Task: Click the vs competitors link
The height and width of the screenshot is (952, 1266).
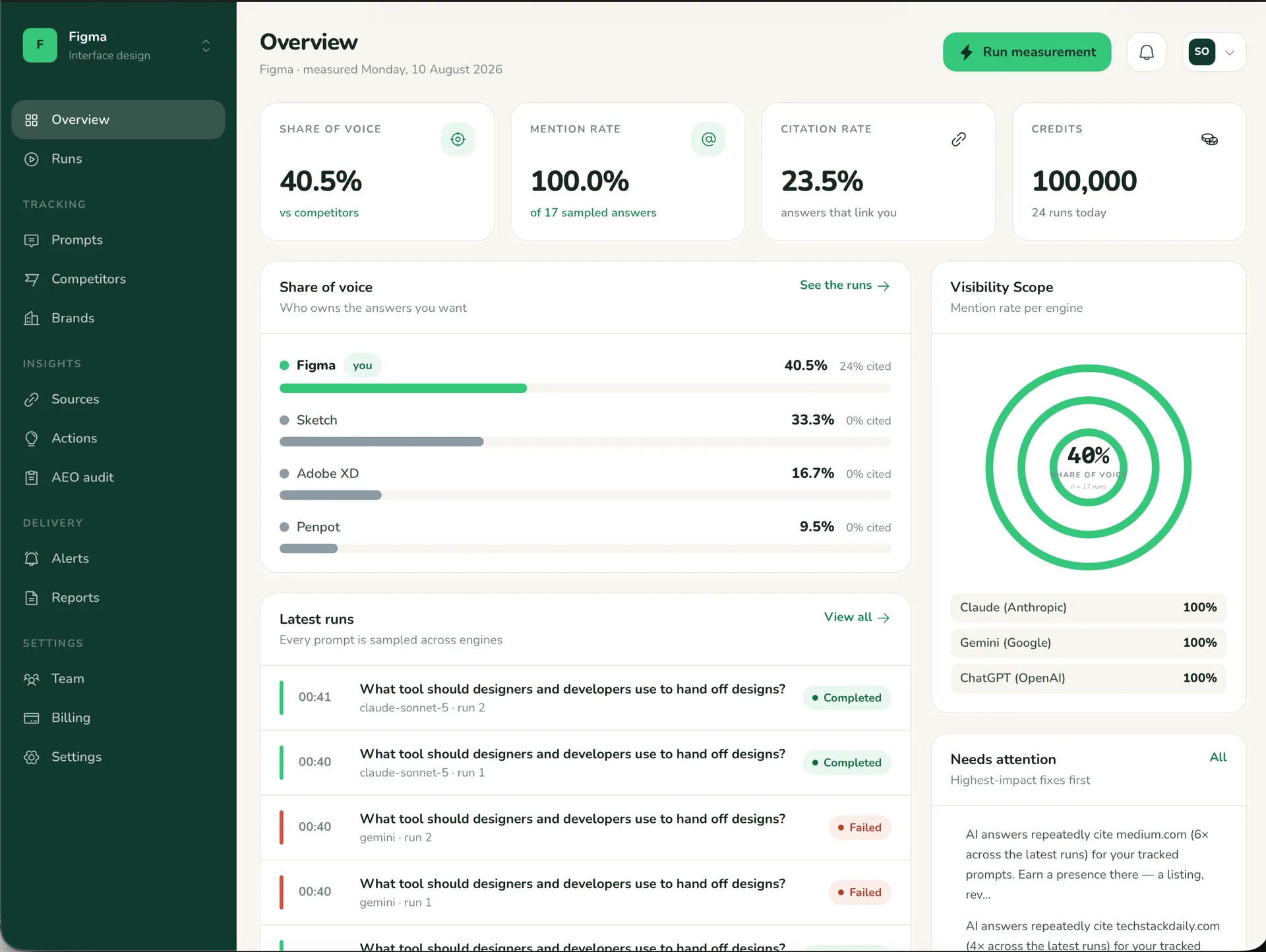Action: (319, 212)
